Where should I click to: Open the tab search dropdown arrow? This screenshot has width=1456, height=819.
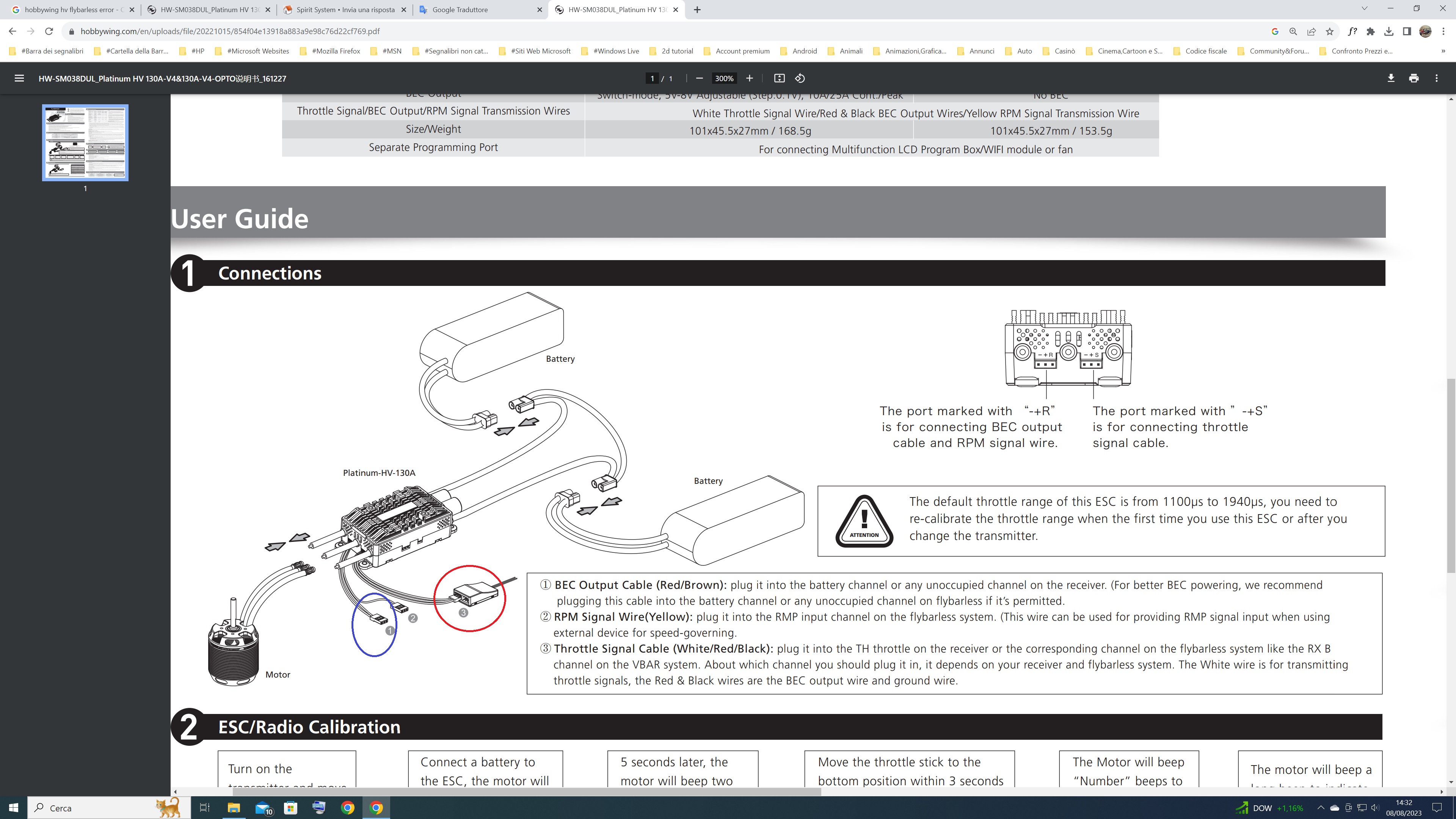tap(1365, 9)
